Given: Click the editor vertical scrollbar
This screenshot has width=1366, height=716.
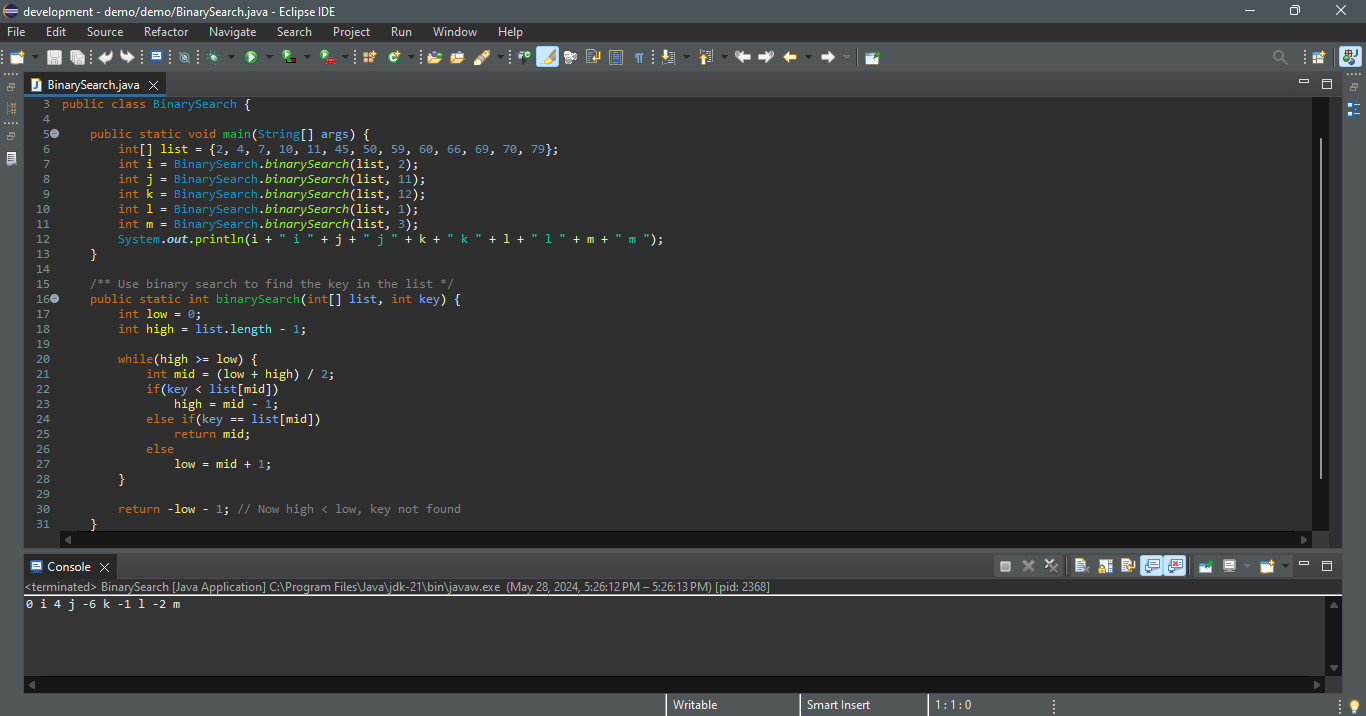Looking at the screenshot, I should [x=1321, y=308].
